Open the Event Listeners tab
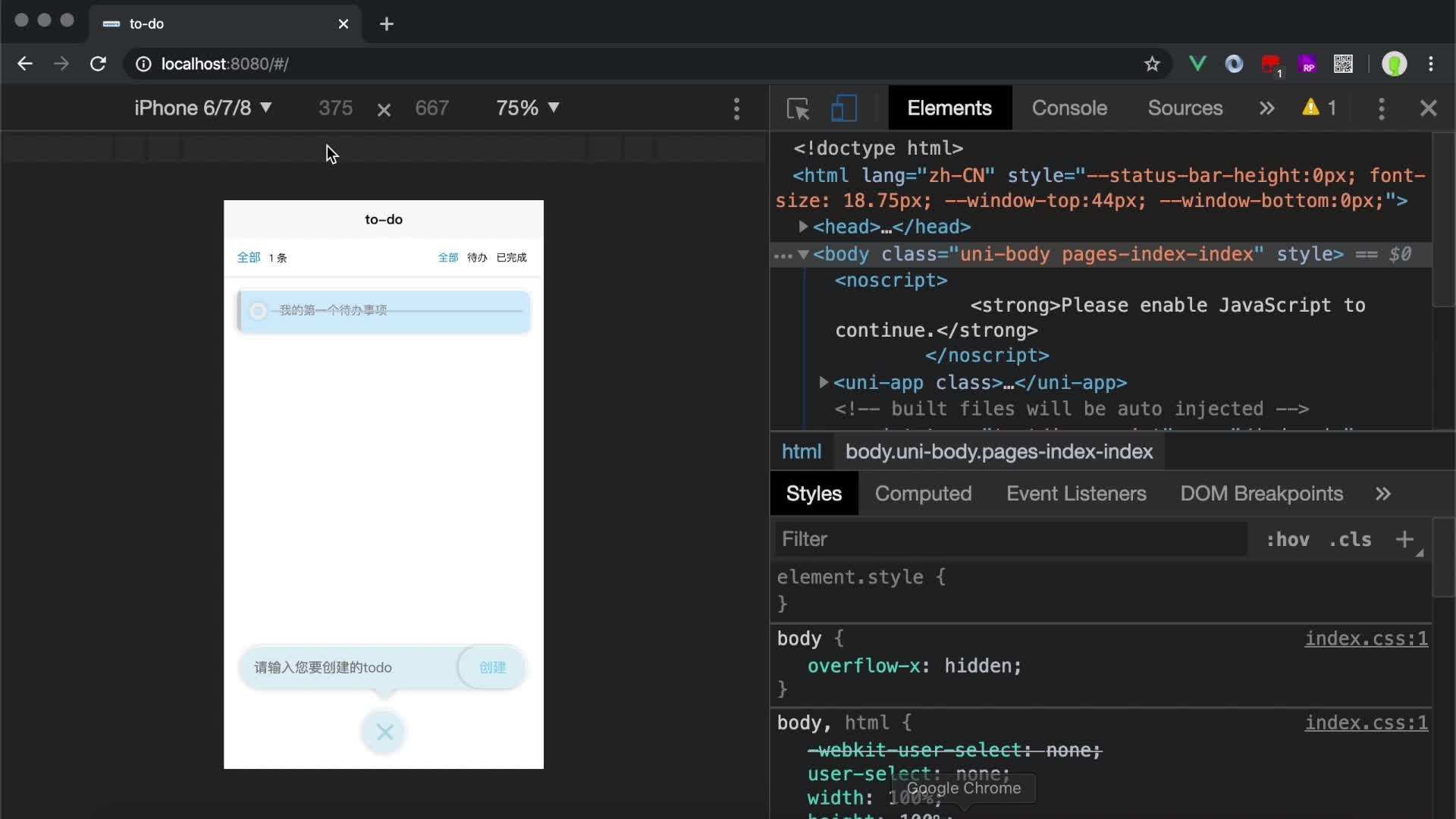Screen dimensions: 1456x819 tap(1076, 494)
